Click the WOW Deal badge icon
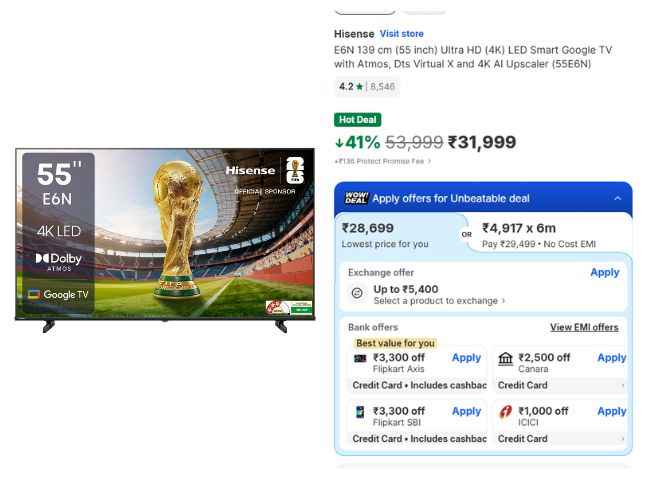This screenshot has width=650, height=480. coord(356,198)
